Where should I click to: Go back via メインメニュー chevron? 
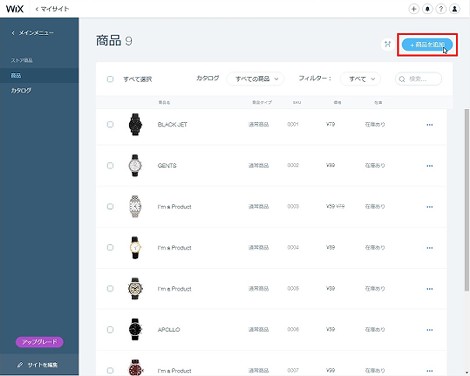[x=13, y=33]
